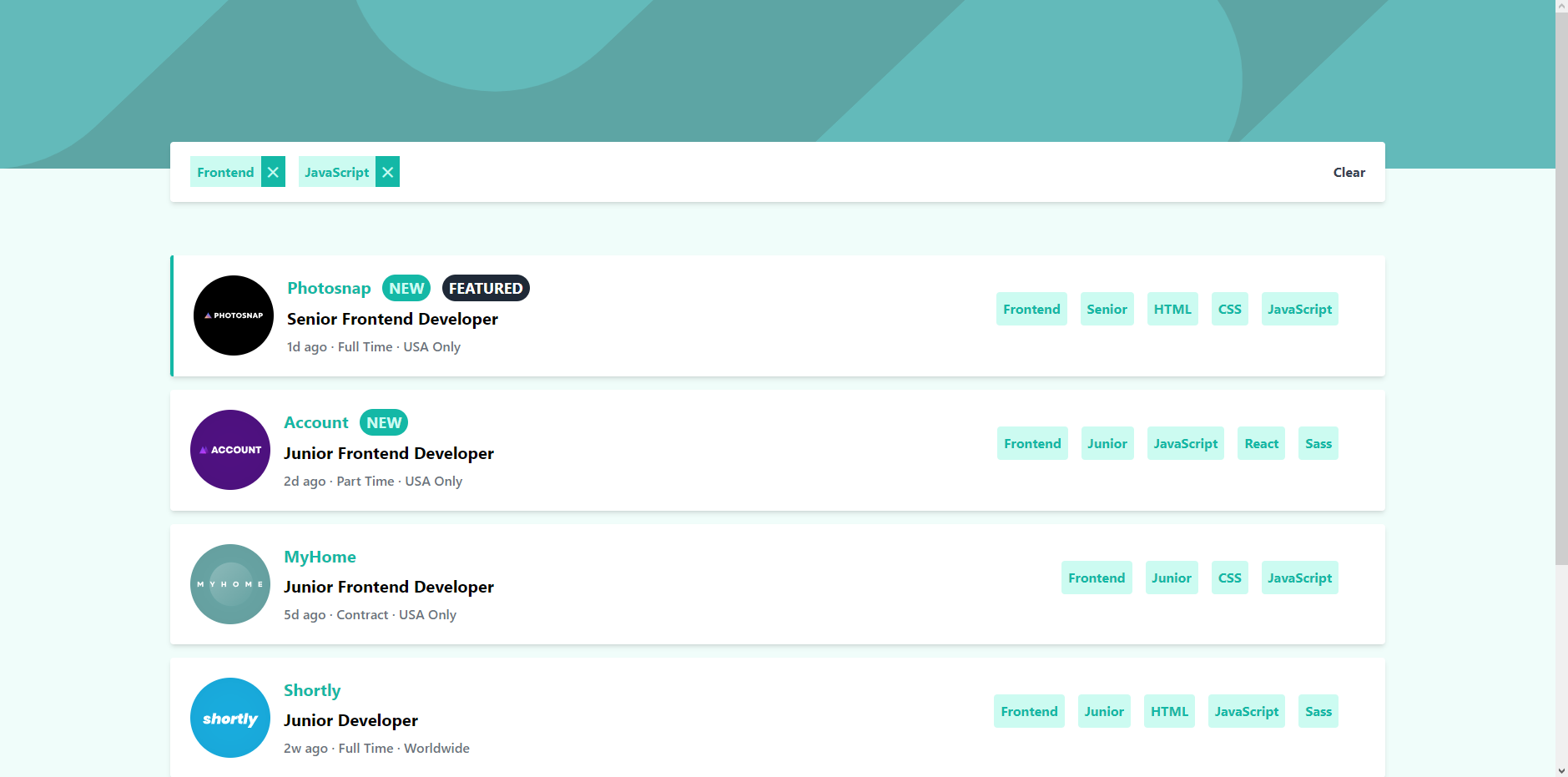Screen dimensions: 1568x777
Task: Select the Junior tag on MyHome listing
Action: pos(1171,577)
